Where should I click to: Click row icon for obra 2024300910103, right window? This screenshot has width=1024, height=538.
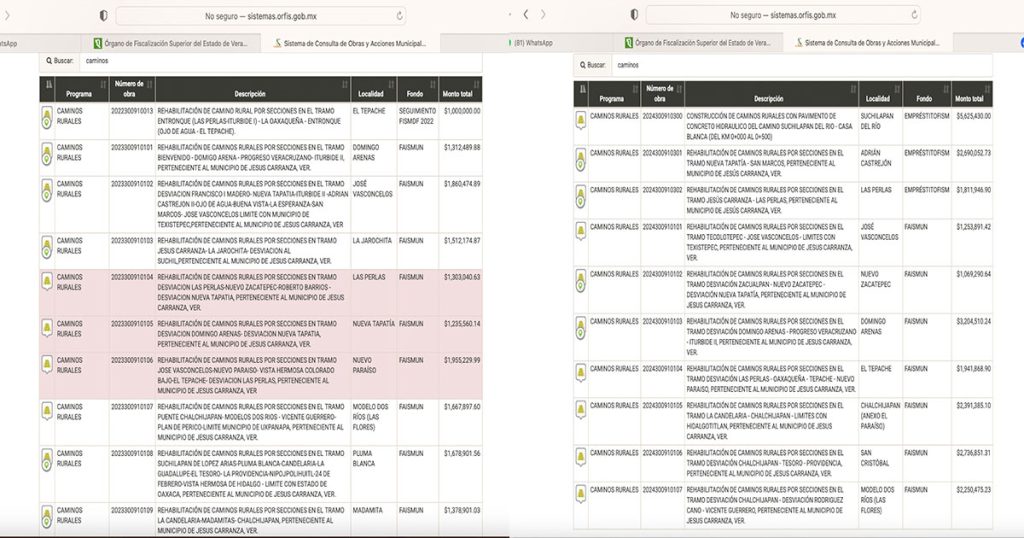pos(581,328)
